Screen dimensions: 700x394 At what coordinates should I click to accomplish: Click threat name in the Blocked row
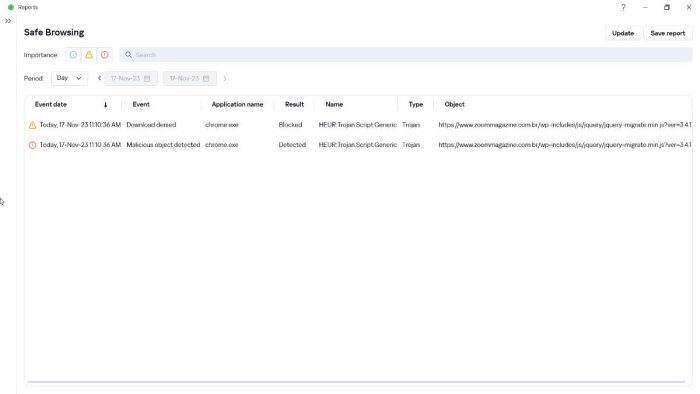point(358,125)
